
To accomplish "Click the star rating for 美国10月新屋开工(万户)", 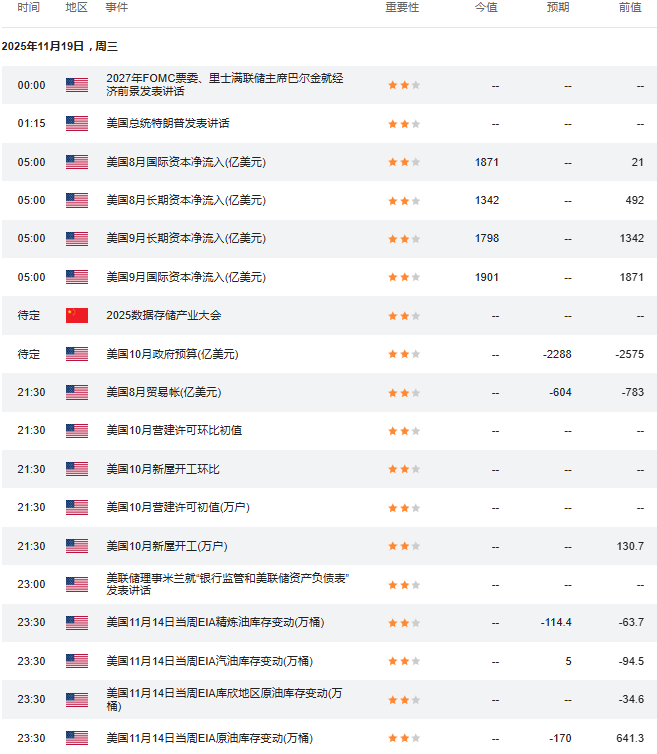I will [404, 546].
